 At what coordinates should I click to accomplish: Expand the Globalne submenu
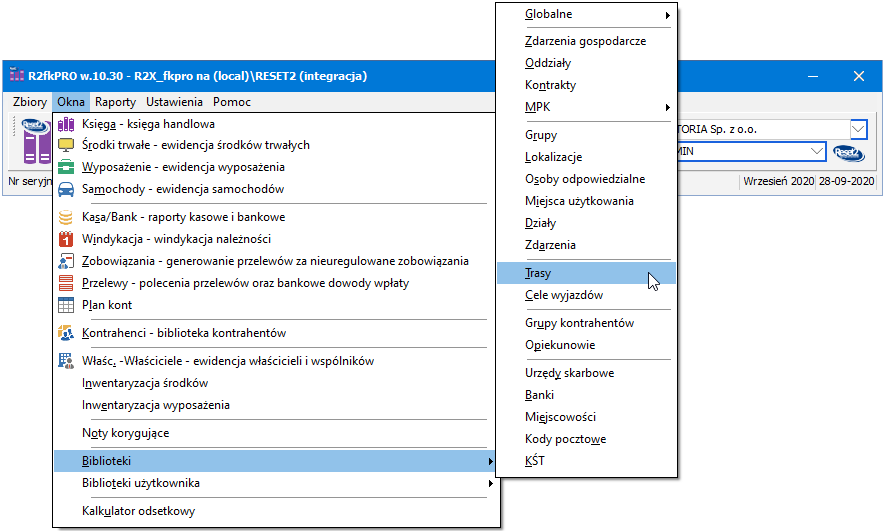coord(586,15)
